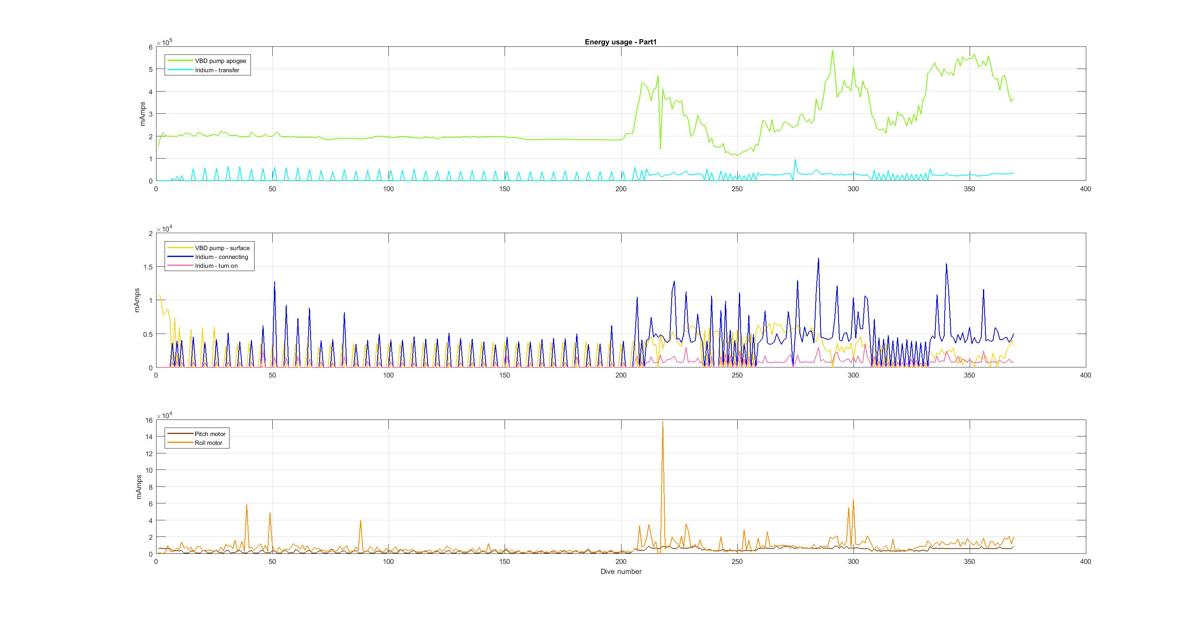Select the 'Energy usage - Part1' chart title
This screenshot has width=1200, height=622.
pyautogui.click(x=620, y=41)
